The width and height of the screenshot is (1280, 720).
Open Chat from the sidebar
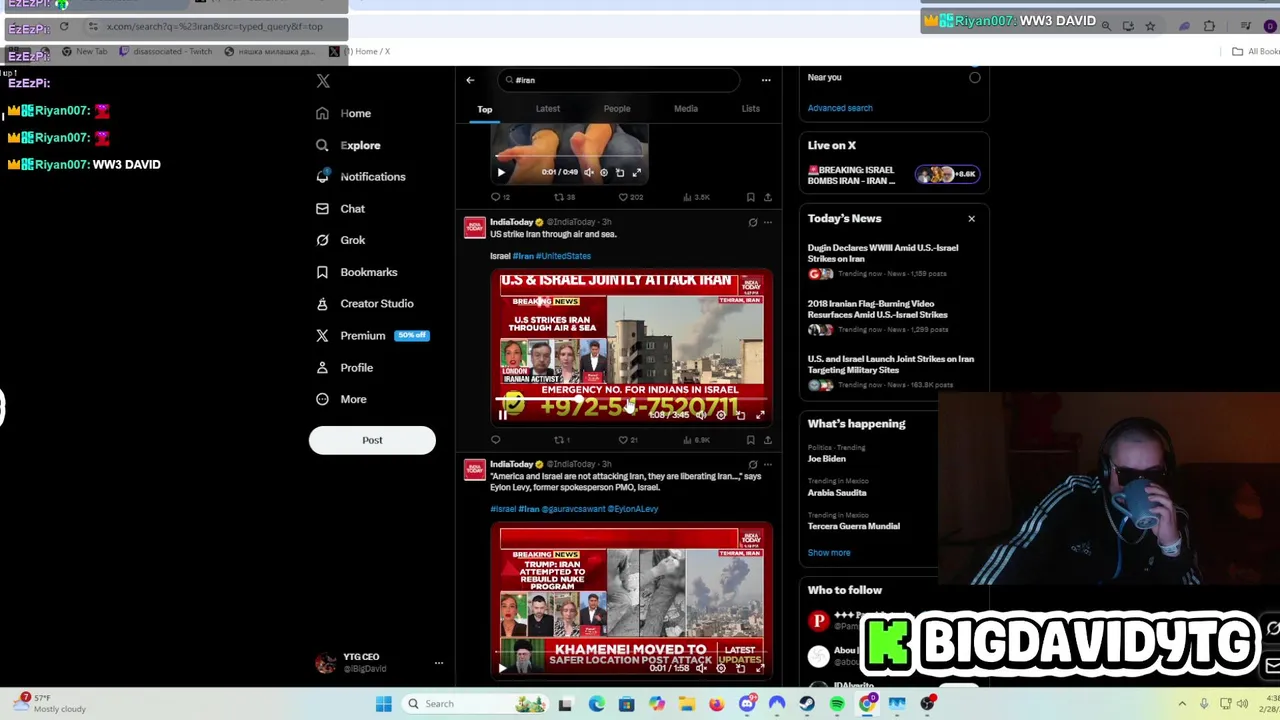point(340,209)
